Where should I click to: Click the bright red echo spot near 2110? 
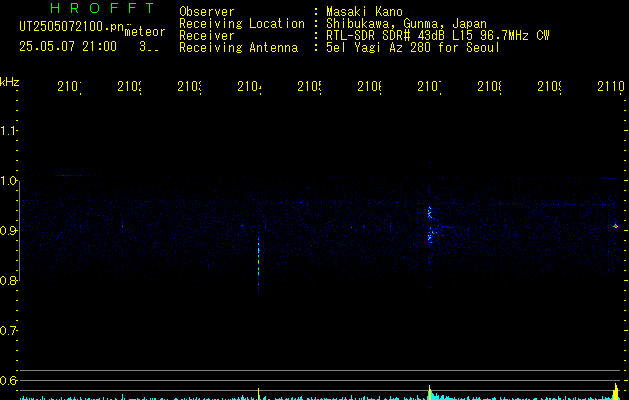tap(616, 226)
